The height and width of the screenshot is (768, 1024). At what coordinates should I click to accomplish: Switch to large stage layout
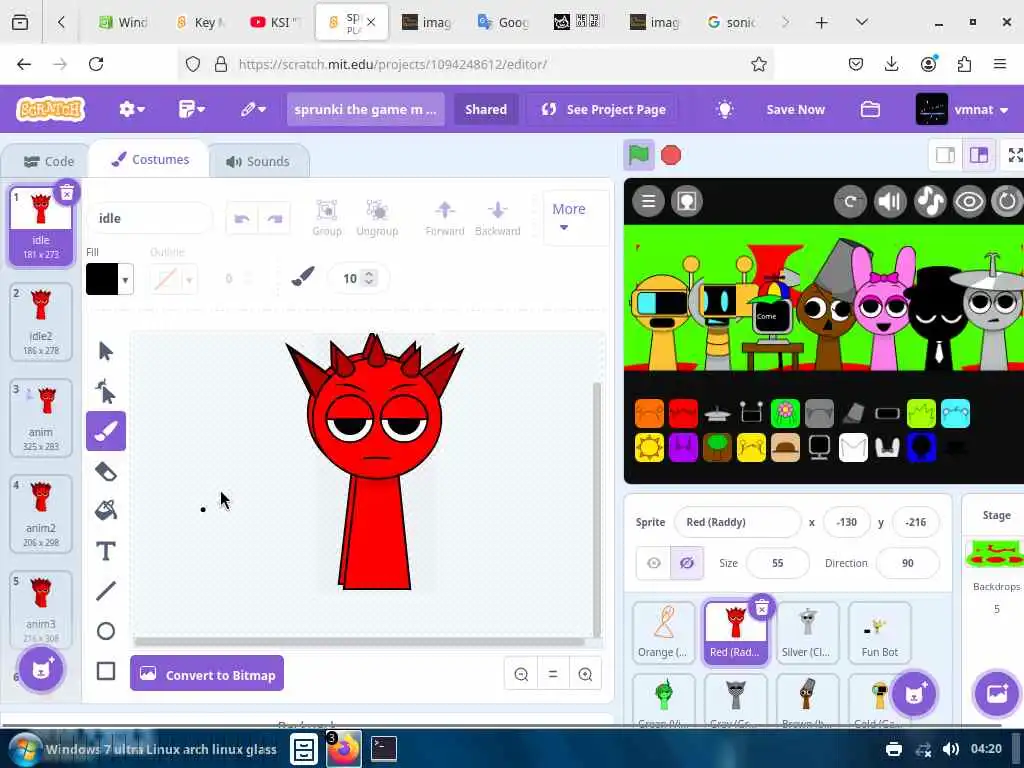pos(979,155)
